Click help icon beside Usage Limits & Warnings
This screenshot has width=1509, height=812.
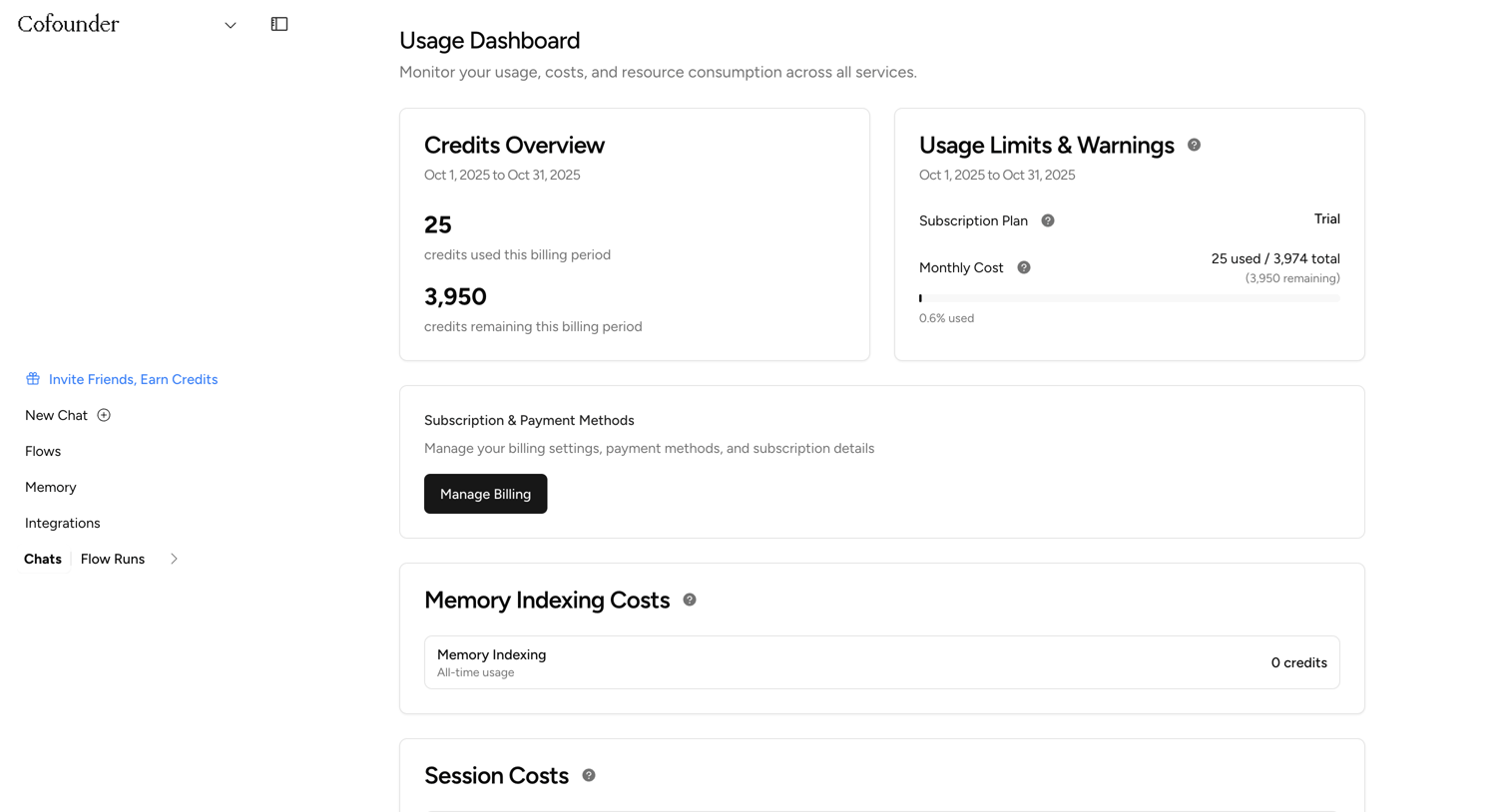[1194, 145]
